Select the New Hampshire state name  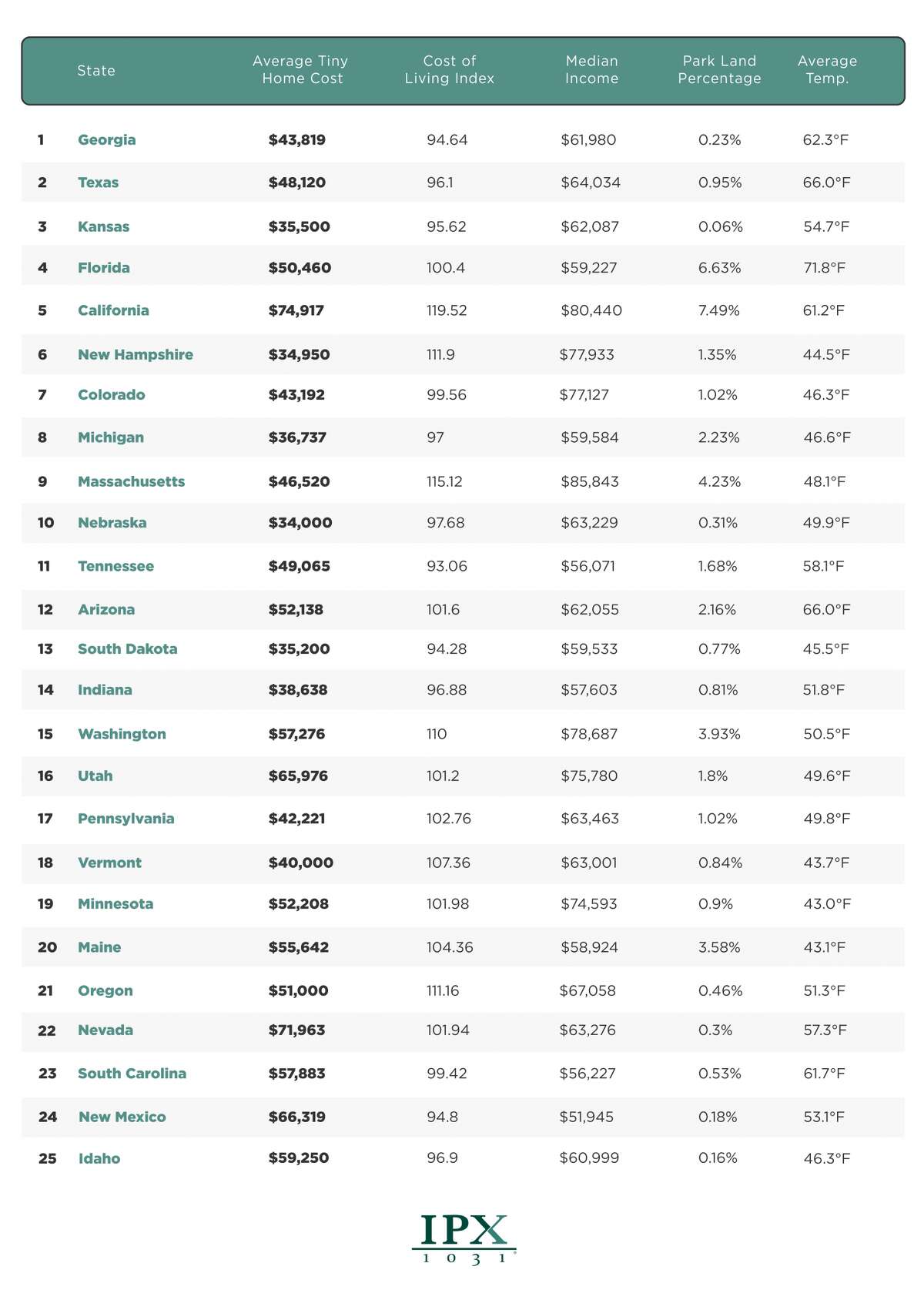click(x=136, y=355)
